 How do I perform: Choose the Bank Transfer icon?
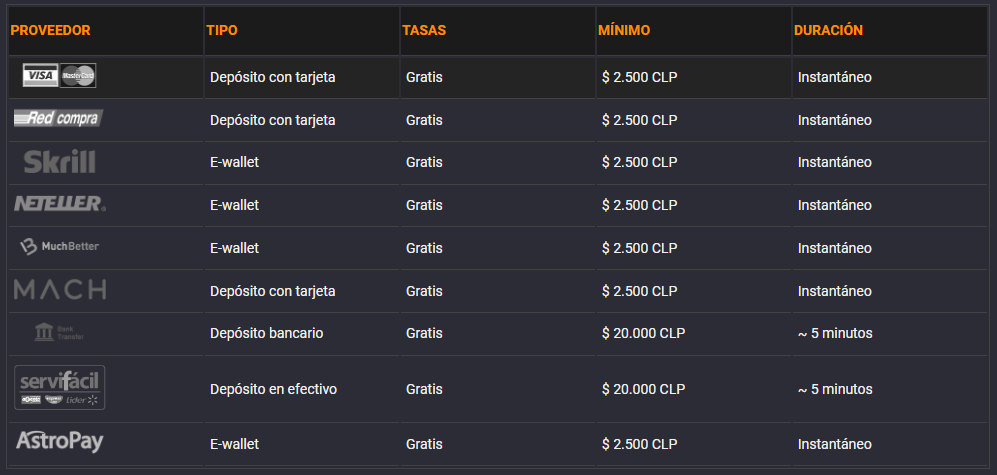pos(58,332)
